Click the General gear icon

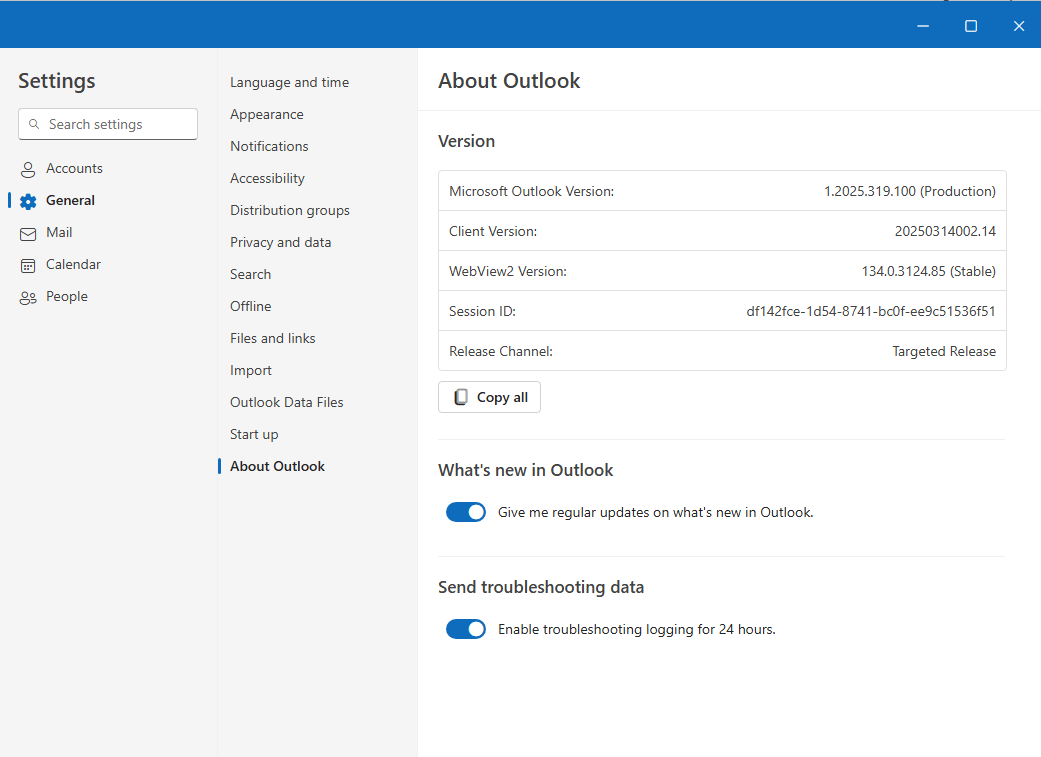(28, 201)
